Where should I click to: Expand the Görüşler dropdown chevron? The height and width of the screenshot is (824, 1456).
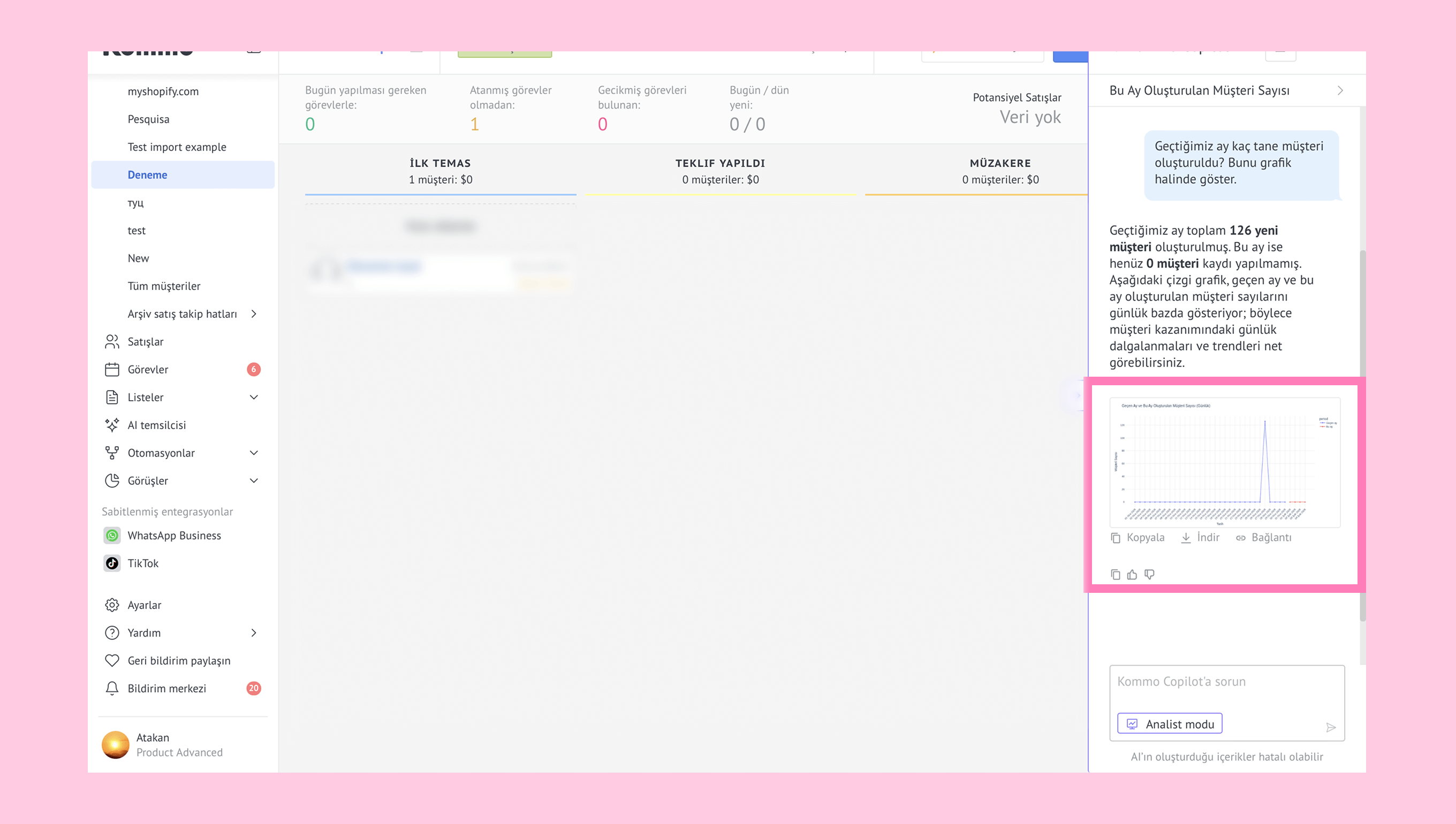click(254, 480)
